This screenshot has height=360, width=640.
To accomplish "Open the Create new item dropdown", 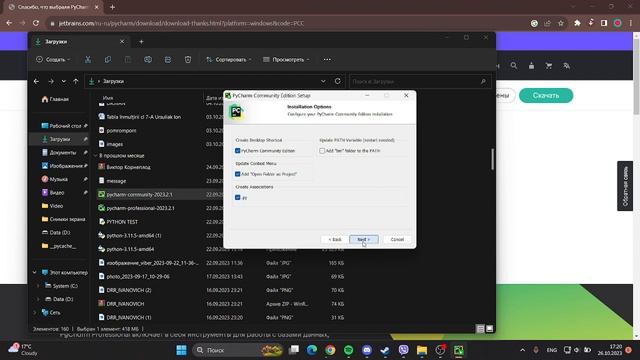I will coord(53,60).
